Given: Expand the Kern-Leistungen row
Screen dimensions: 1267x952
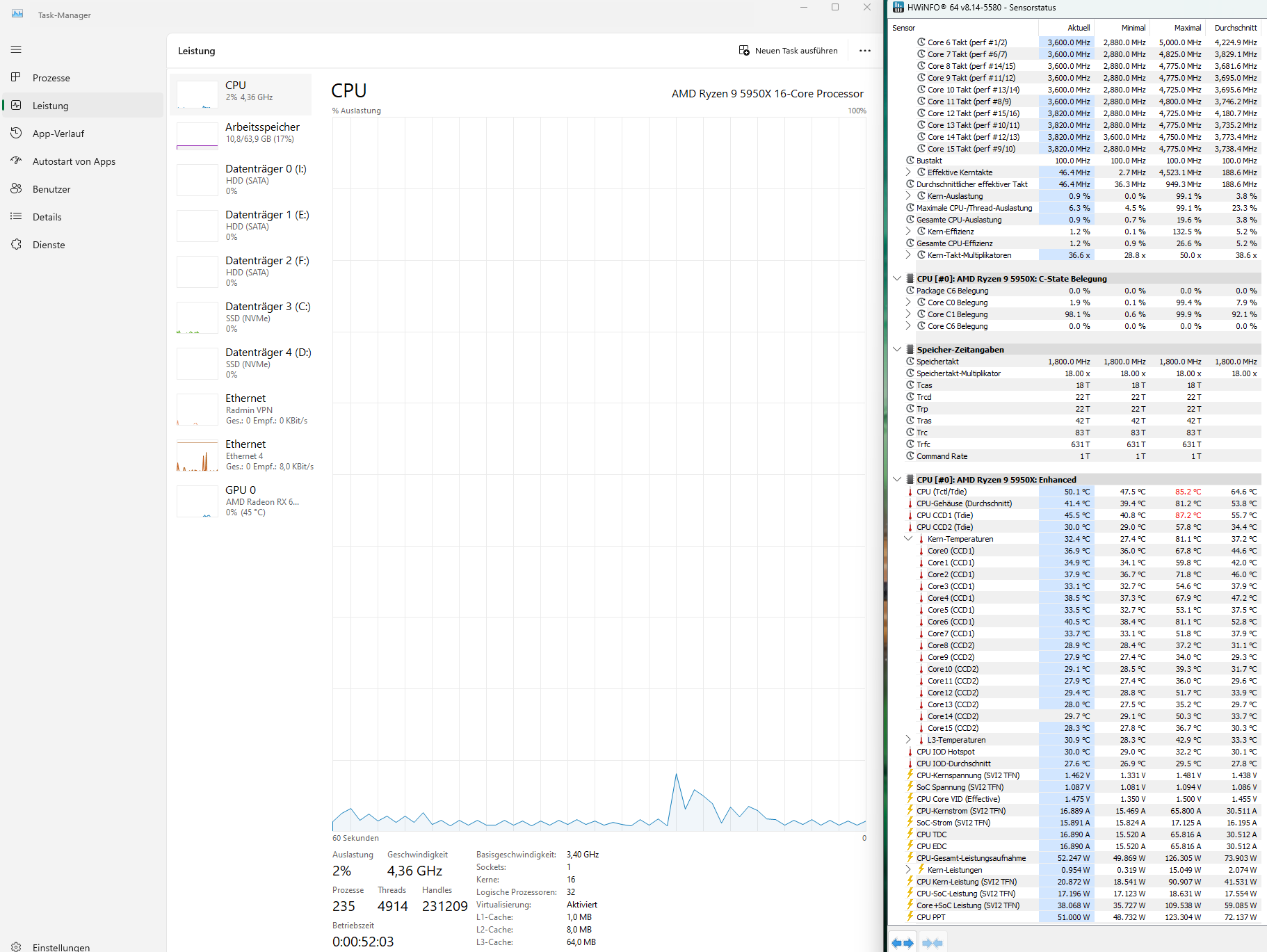Looking at the screenshot, I should (908, 870).
